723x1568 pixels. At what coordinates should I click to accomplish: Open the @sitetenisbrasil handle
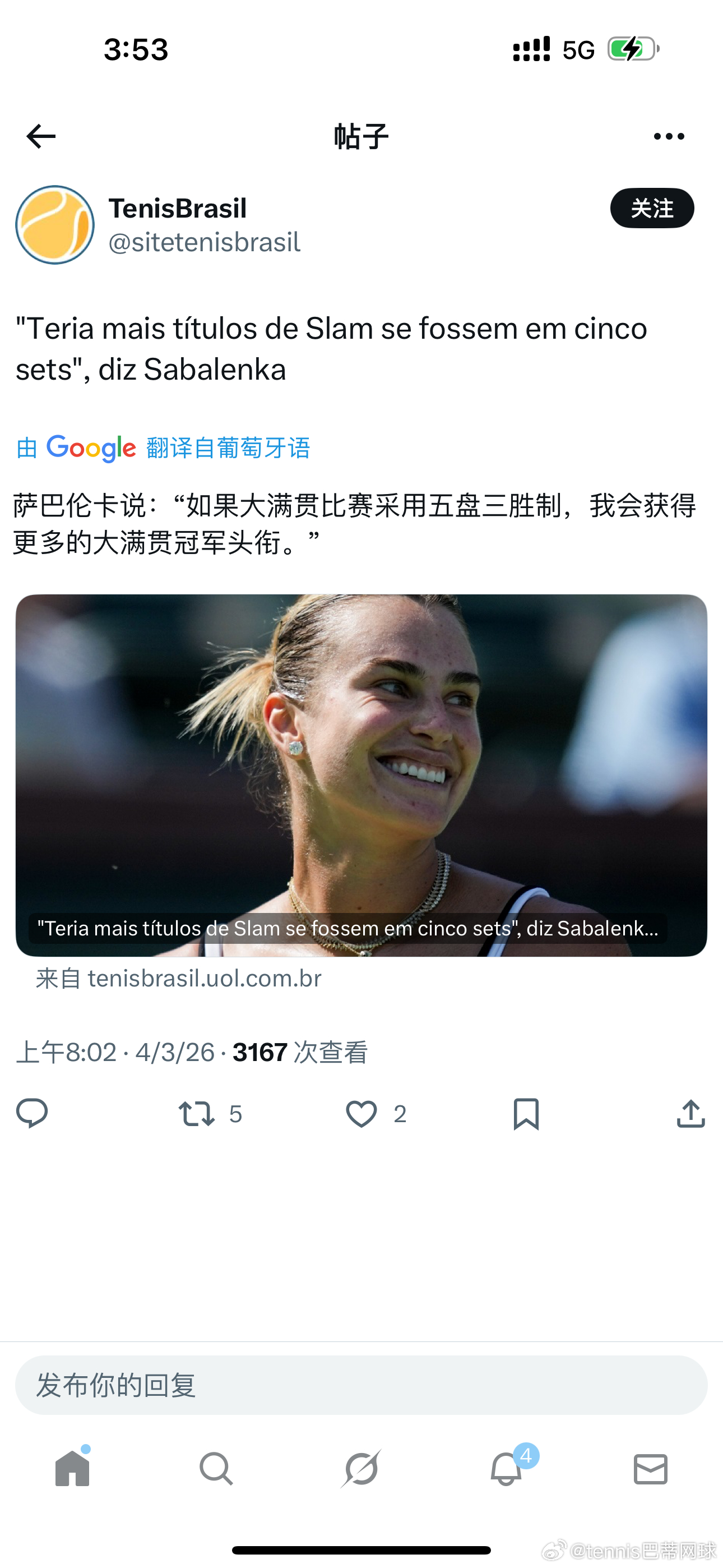205,242
